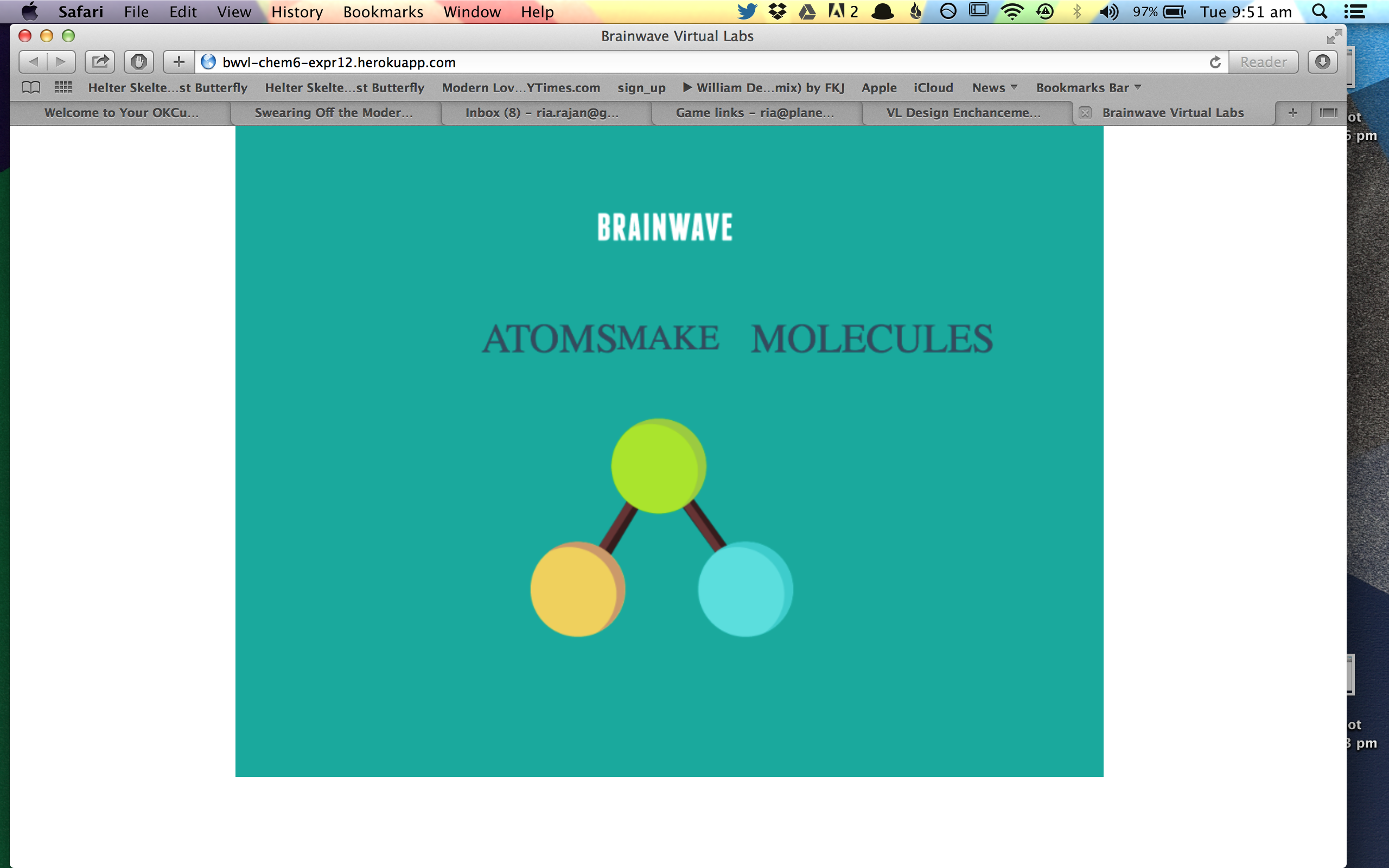Open a new tab with the plus button

point(1292,113)
